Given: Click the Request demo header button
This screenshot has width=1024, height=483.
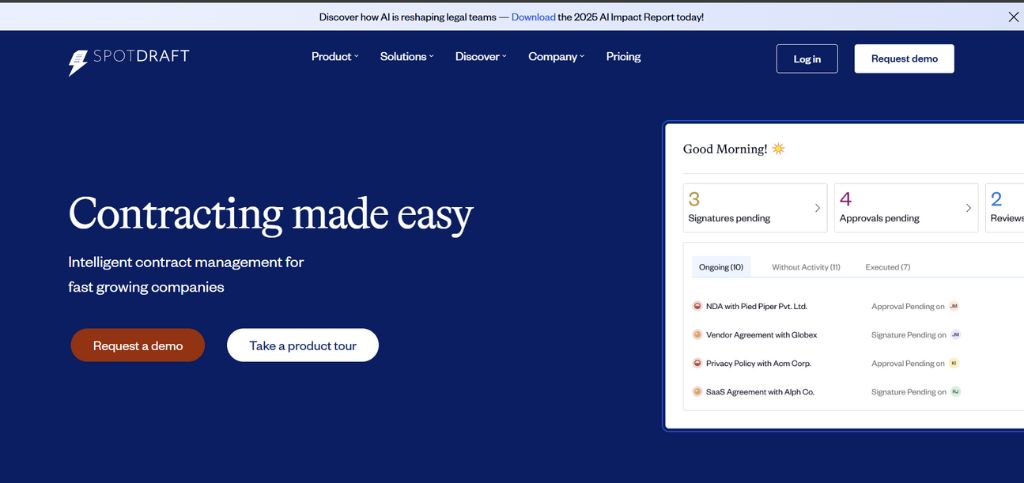Looking at the screenshot, I should coord(904,59).
